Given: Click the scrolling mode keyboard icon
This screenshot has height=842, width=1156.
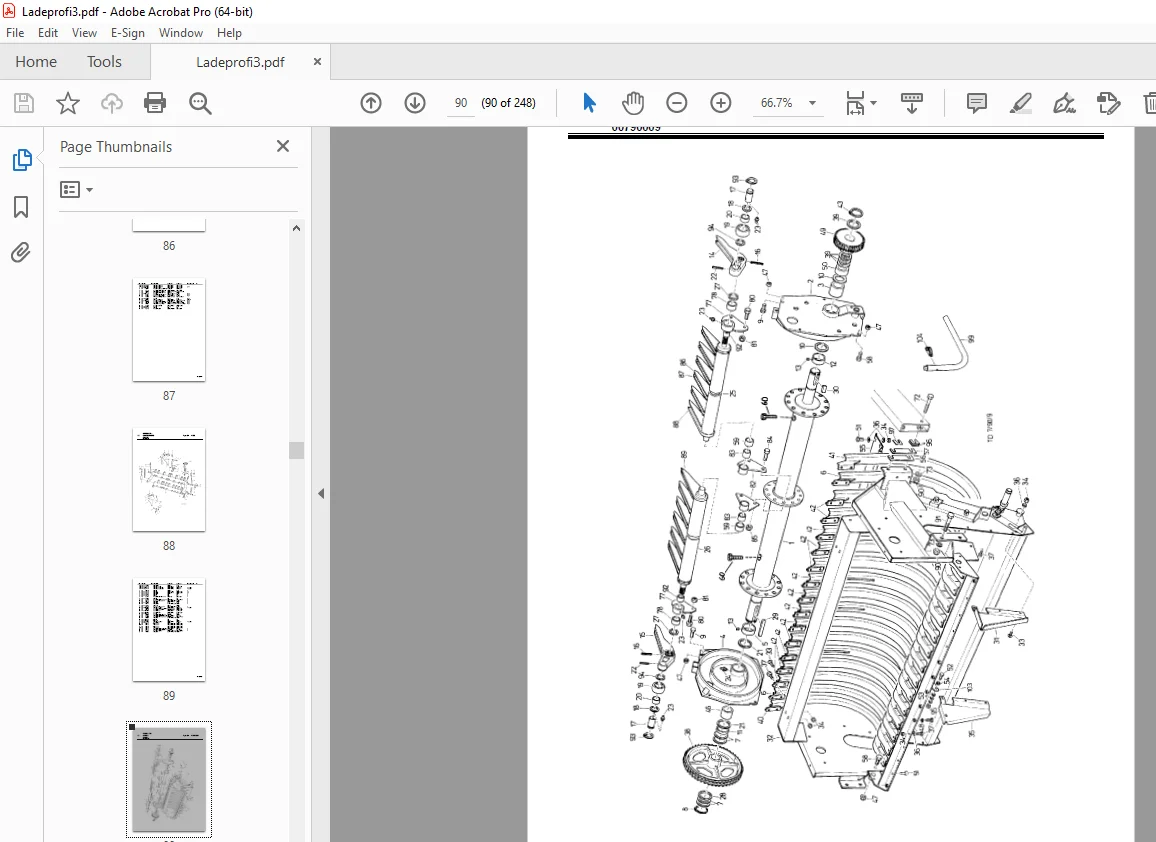Looking at the screenshot, I should (912, 102).
